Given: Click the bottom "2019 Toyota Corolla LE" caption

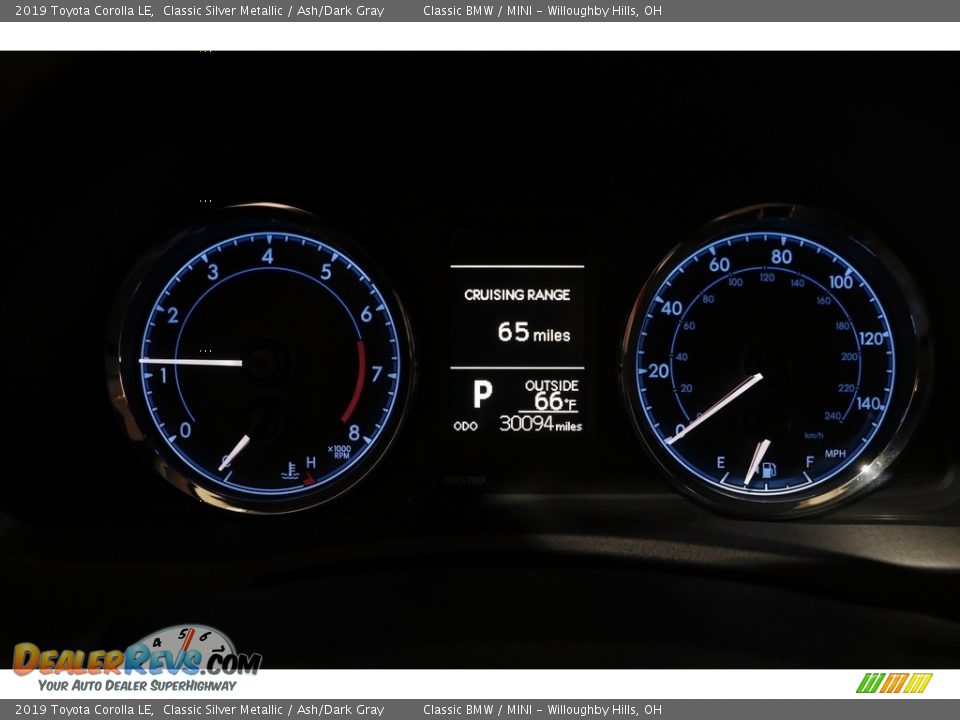Looking at the screenshot, I should [84, 710].
